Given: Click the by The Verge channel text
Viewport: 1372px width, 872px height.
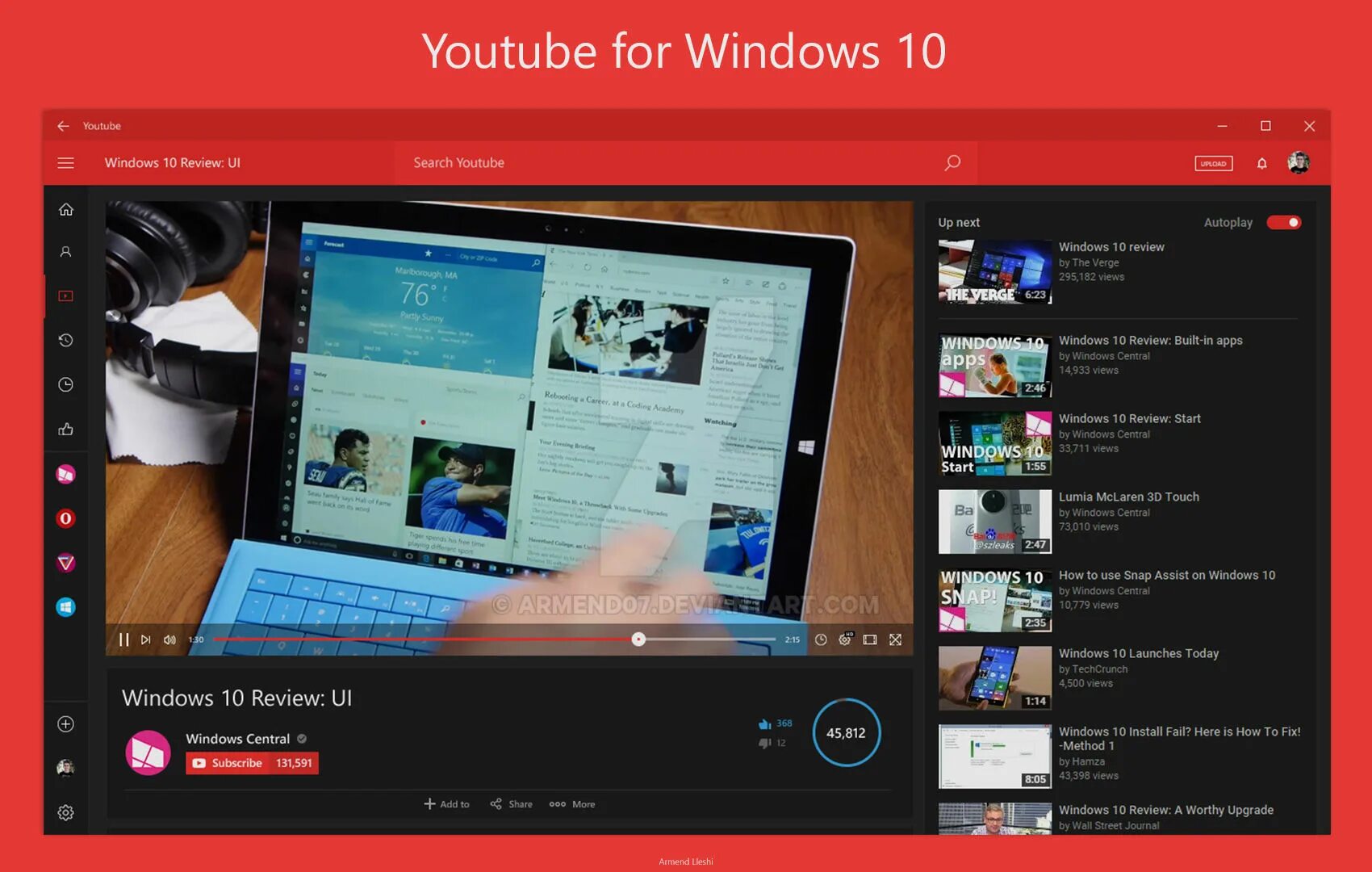Looking at the screenshot, I should pos(1089,262).
